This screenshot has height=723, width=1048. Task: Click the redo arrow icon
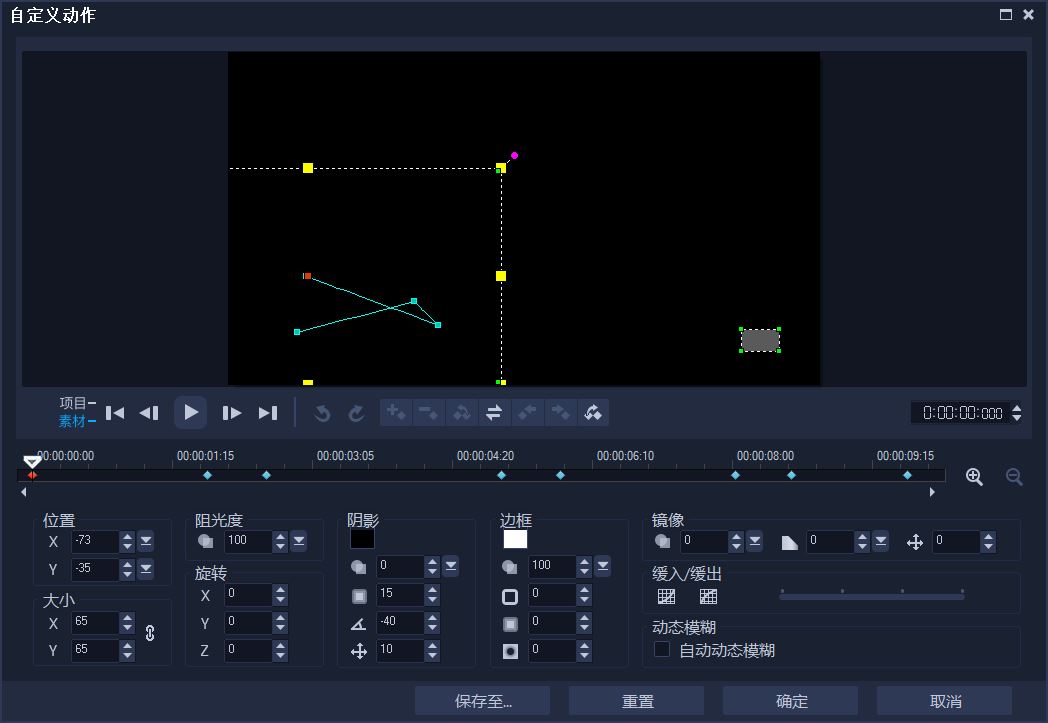pos(356,413)
